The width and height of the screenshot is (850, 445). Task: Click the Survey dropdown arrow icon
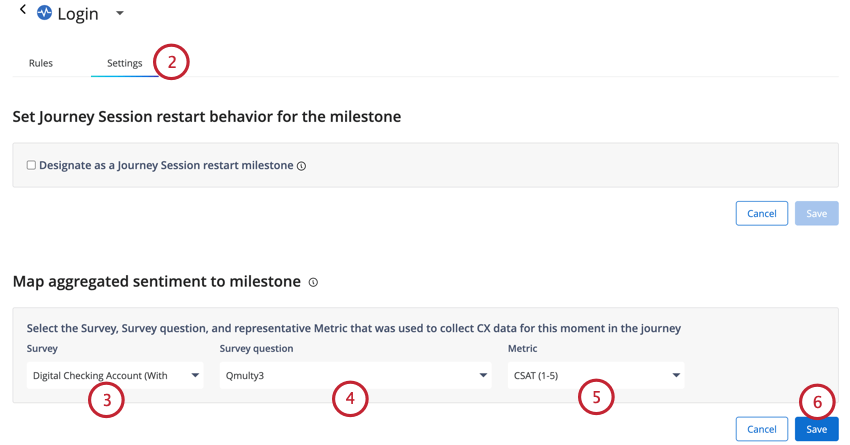click(195, 376)
